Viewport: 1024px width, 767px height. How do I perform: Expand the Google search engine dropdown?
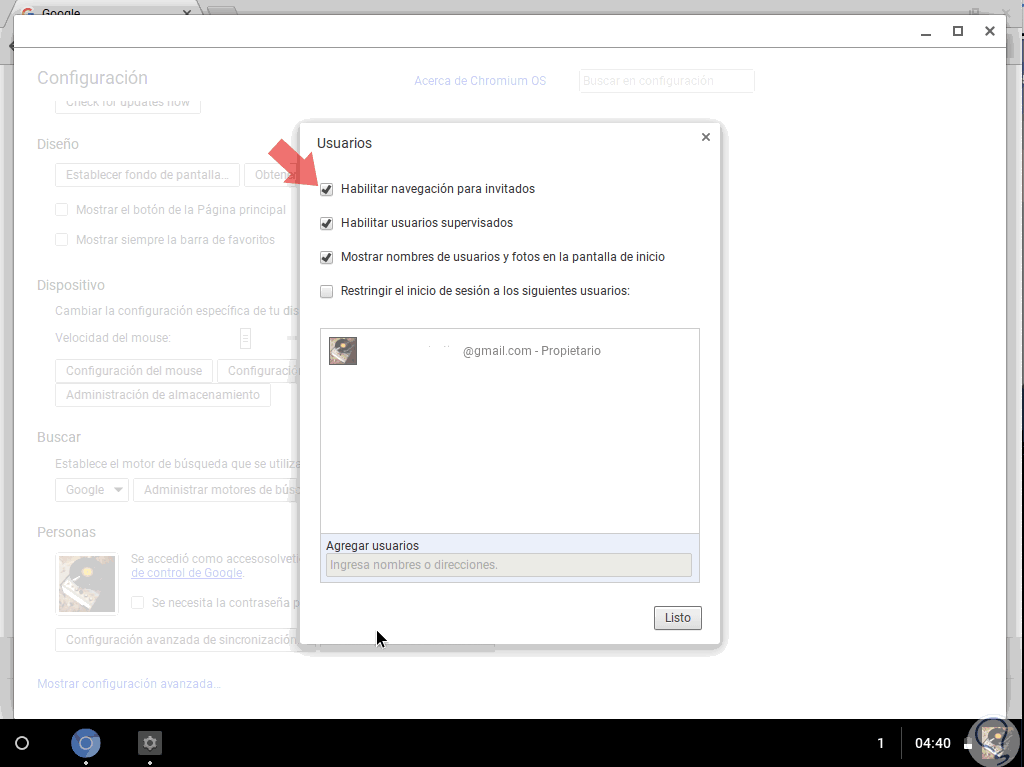(91, 490)
